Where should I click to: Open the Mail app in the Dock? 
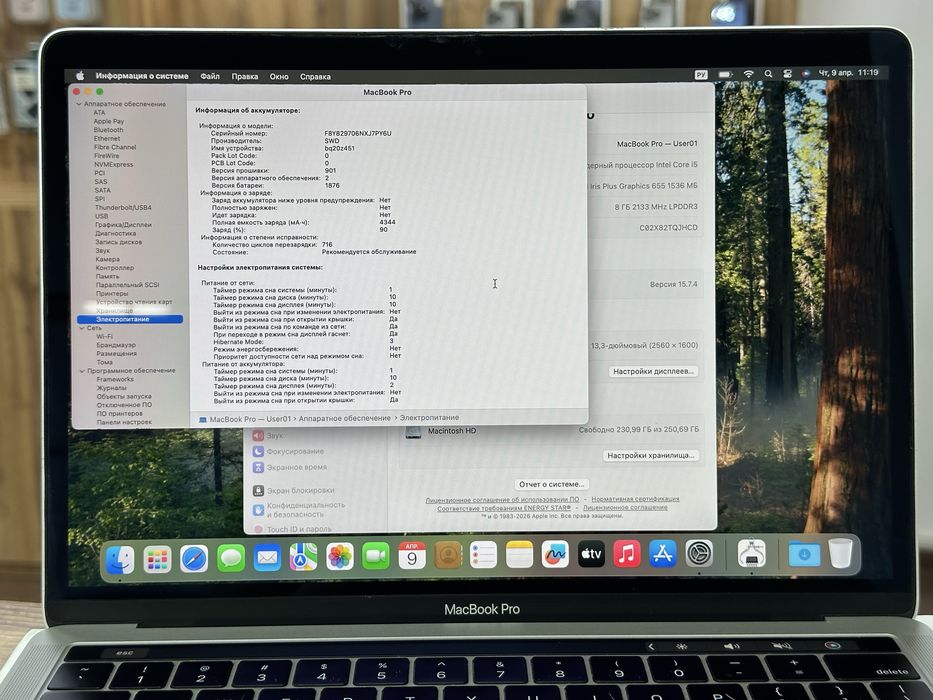click(267, 558)
